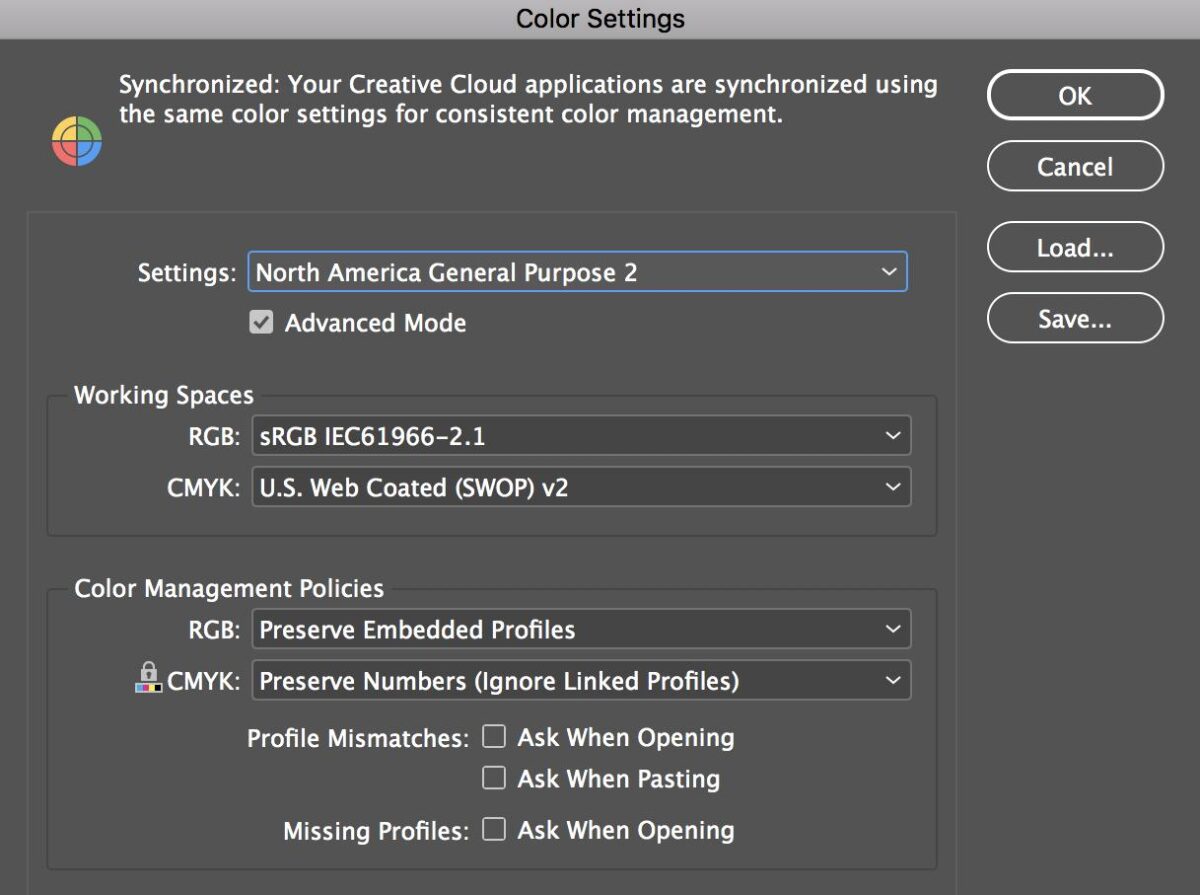Screen dimensions: 1200x895
Task: Click the synchronized color wheel icon
Action: tap(77, 141)
